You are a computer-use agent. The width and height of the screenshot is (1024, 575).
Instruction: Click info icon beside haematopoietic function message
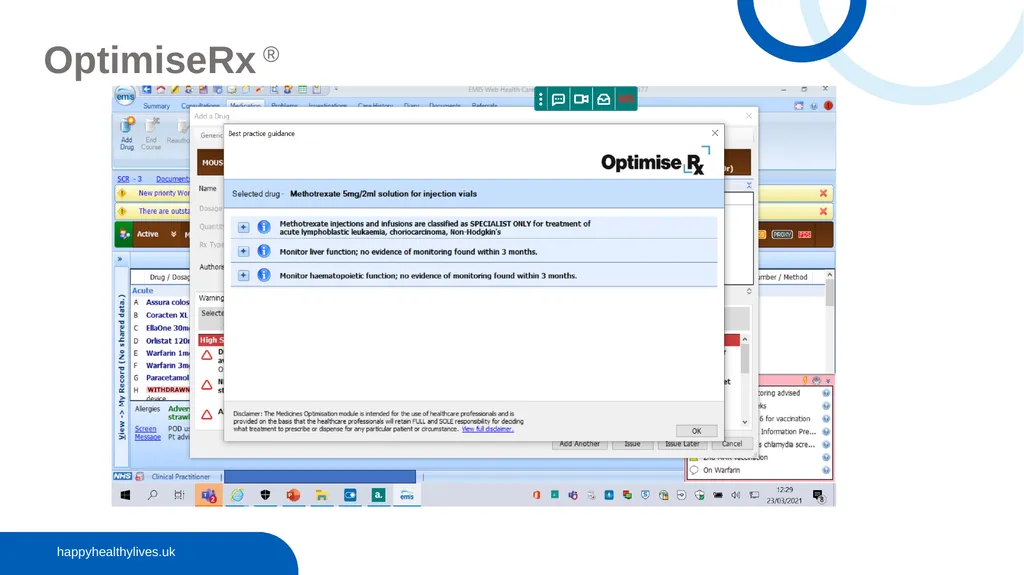(264, 276)
